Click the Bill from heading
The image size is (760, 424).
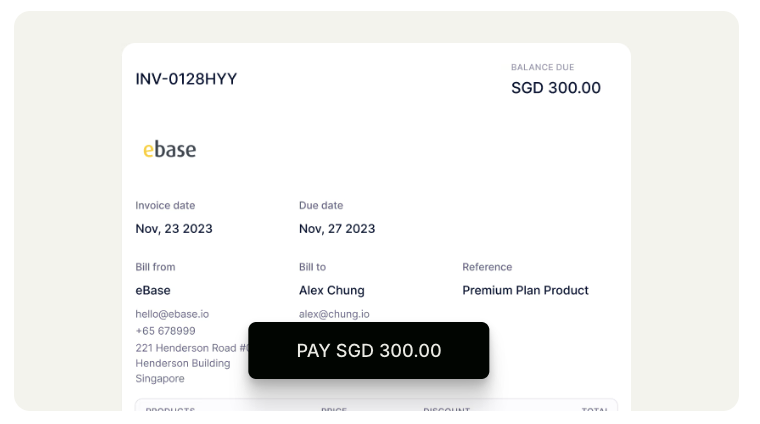[155, 267]
